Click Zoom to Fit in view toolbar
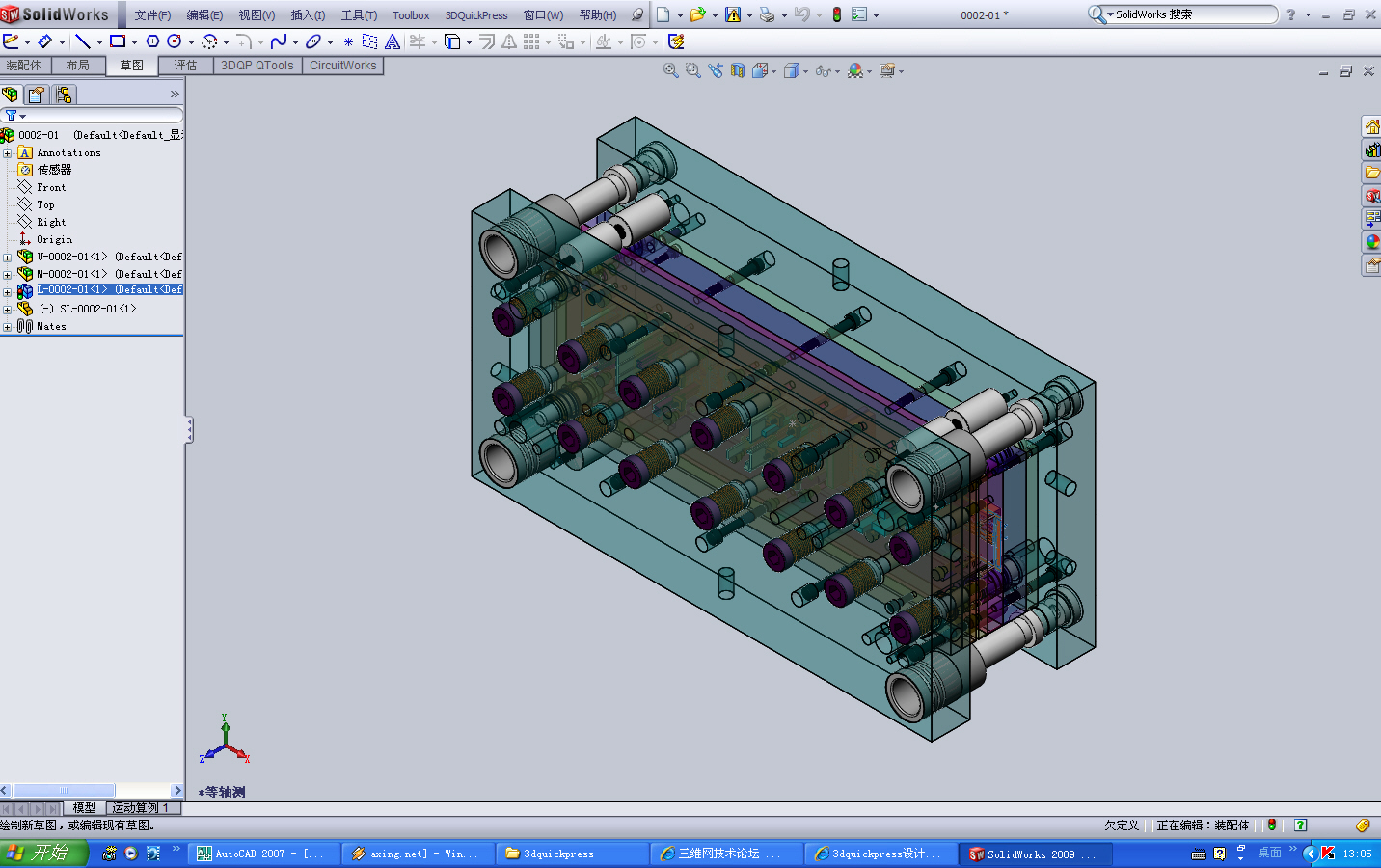The width and height of the screenshot is (1381, 868). pyautogui.click(x=671, y=70)
